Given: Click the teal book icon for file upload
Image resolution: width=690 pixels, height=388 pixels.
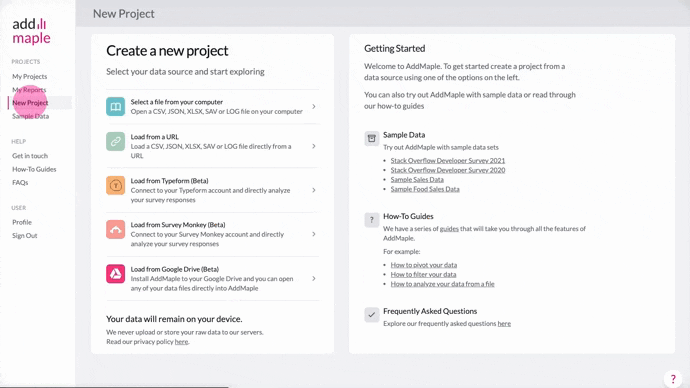Looking at the screenshot, I should click(115, 106).
